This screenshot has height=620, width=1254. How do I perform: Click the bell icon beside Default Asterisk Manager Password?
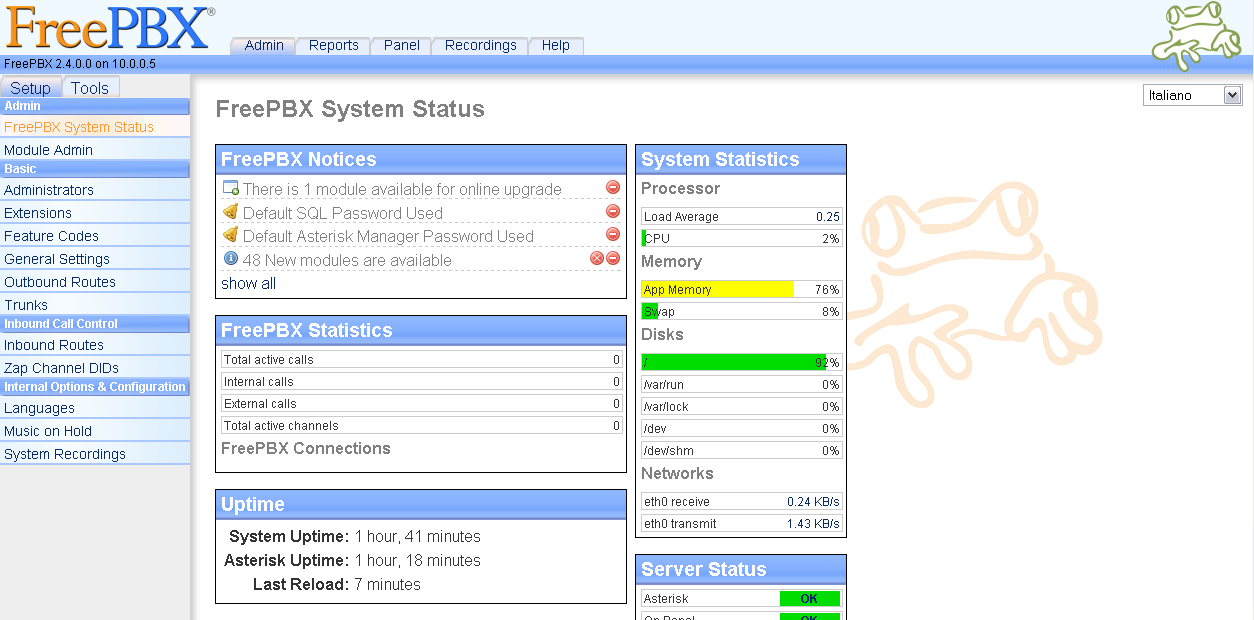point(230,235)
